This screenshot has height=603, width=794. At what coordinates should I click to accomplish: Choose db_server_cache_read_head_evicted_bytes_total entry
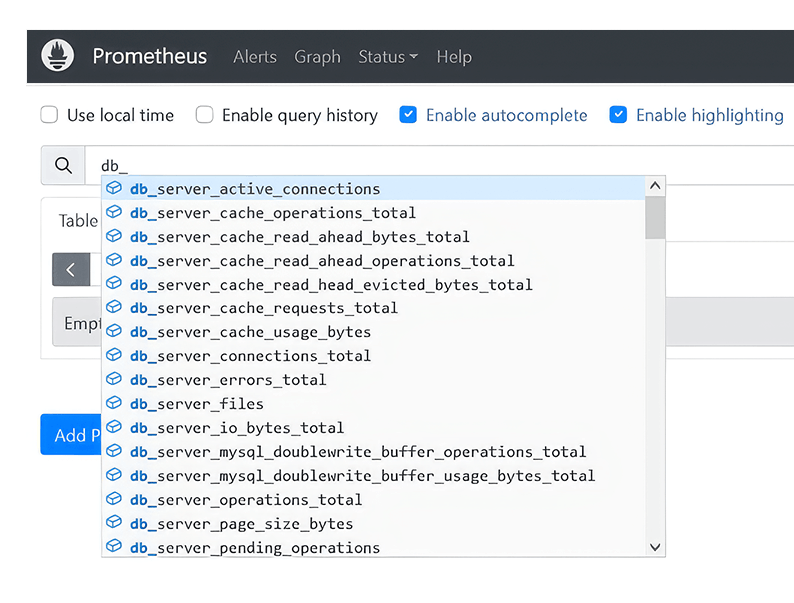tap(374, 284)
